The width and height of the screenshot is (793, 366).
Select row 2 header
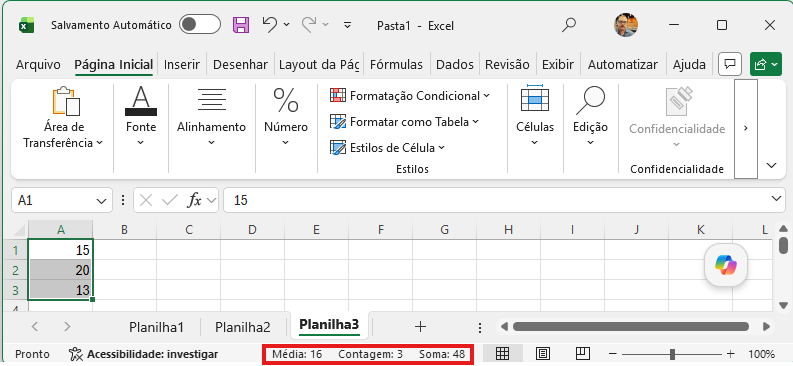pos(15,270)
